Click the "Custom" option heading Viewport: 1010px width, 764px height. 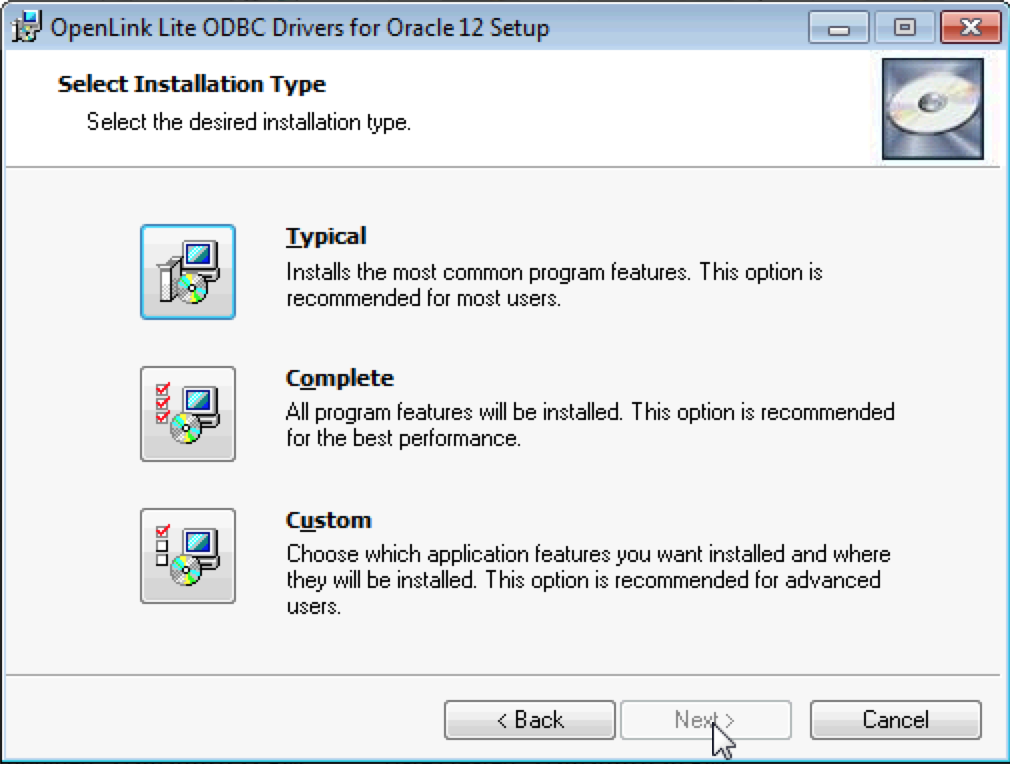point(329,520)
